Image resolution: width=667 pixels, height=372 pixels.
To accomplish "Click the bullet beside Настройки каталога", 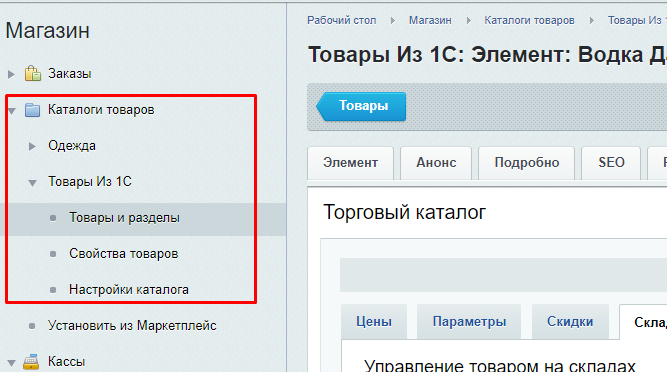I will tap(53, 290).
